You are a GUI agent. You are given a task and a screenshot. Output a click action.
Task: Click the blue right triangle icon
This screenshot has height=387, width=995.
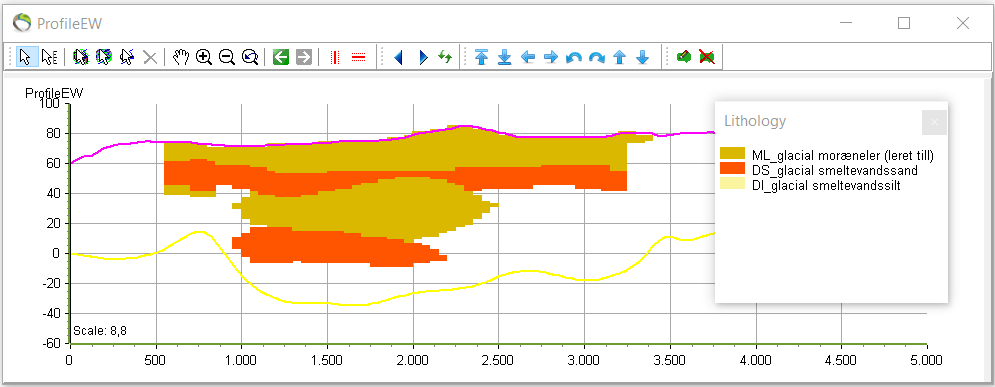tap(422, 57)
